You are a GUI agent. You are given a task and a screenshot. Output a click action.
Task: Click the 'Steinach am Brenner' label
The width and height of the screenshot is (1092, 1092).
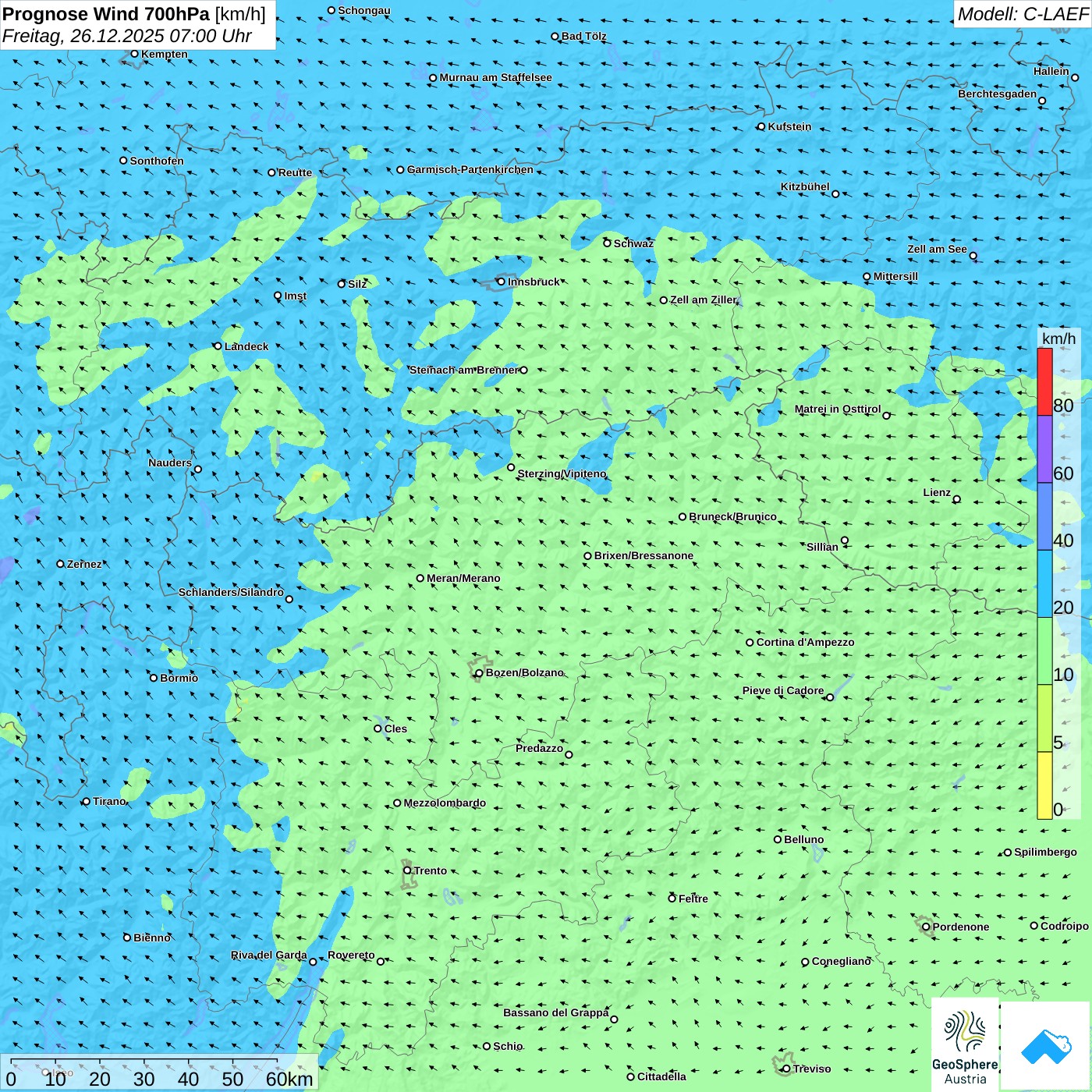(x=463, y=370)
